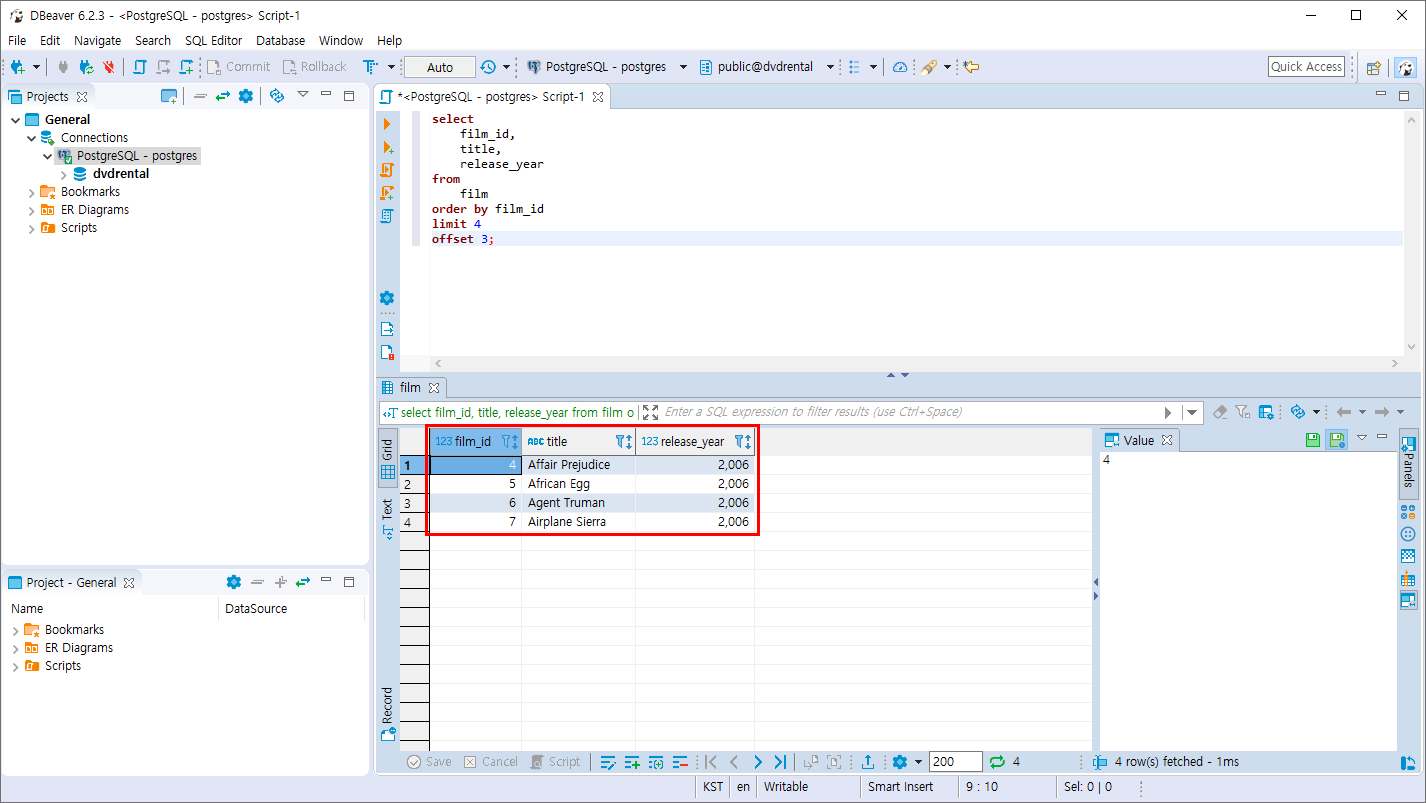Toggle the Panels vertical button

point(1408,463)
